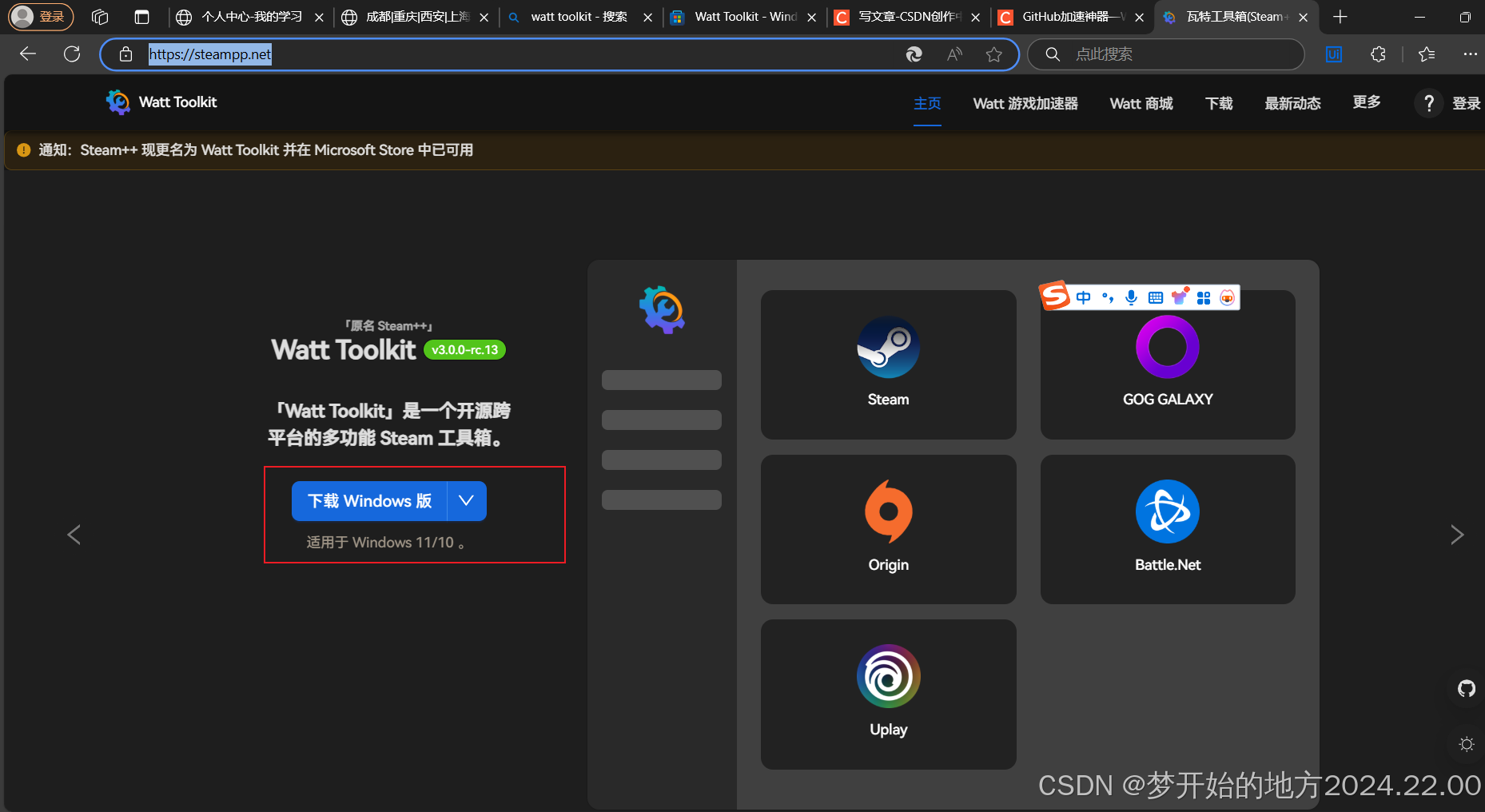Toggle Chinese/English in the Sogou input bar
Viewport: 1485px width, 812px height.
pyautogui.click(x=1083, y=297)
